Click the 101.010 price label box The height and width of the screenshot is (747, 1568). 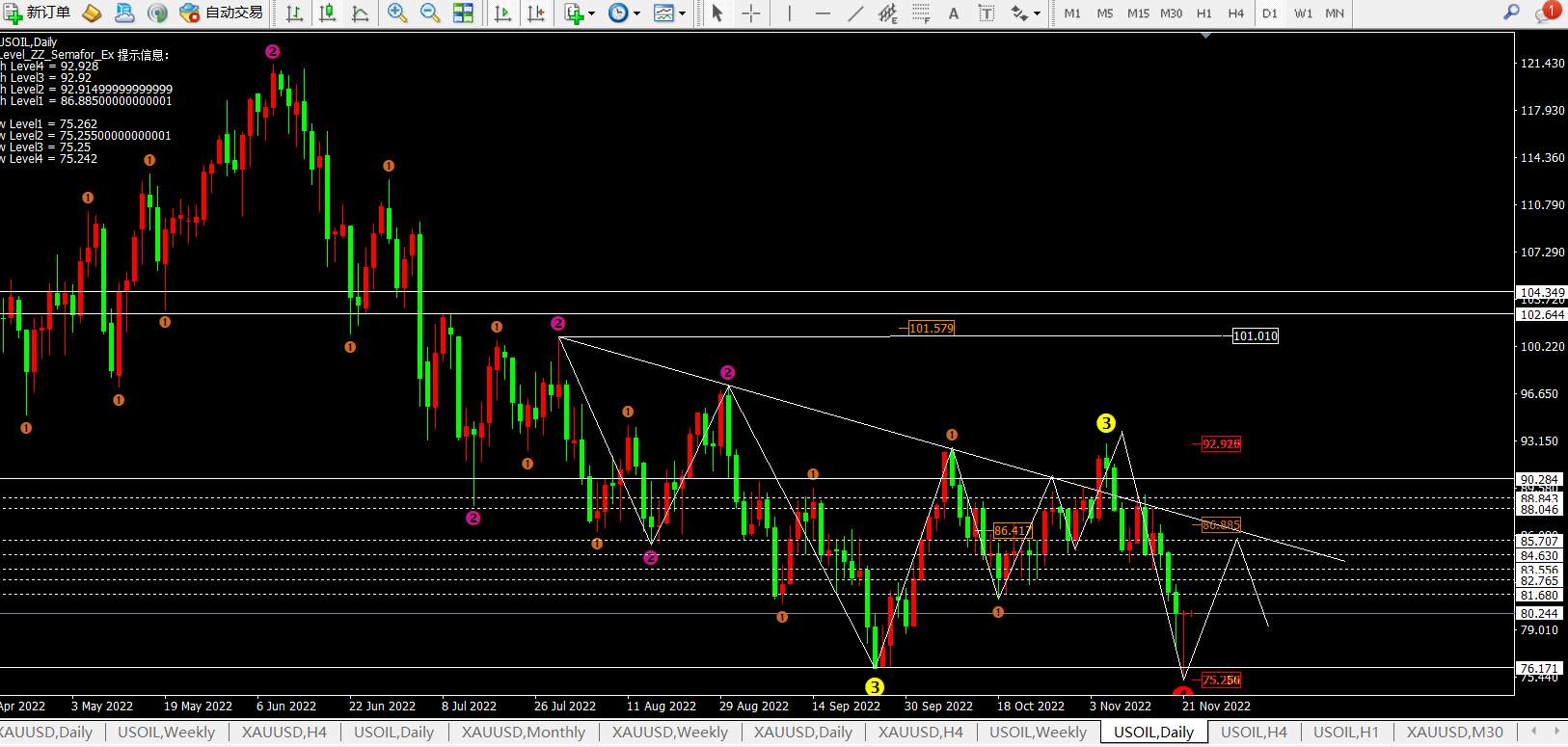click(1256, 335)
